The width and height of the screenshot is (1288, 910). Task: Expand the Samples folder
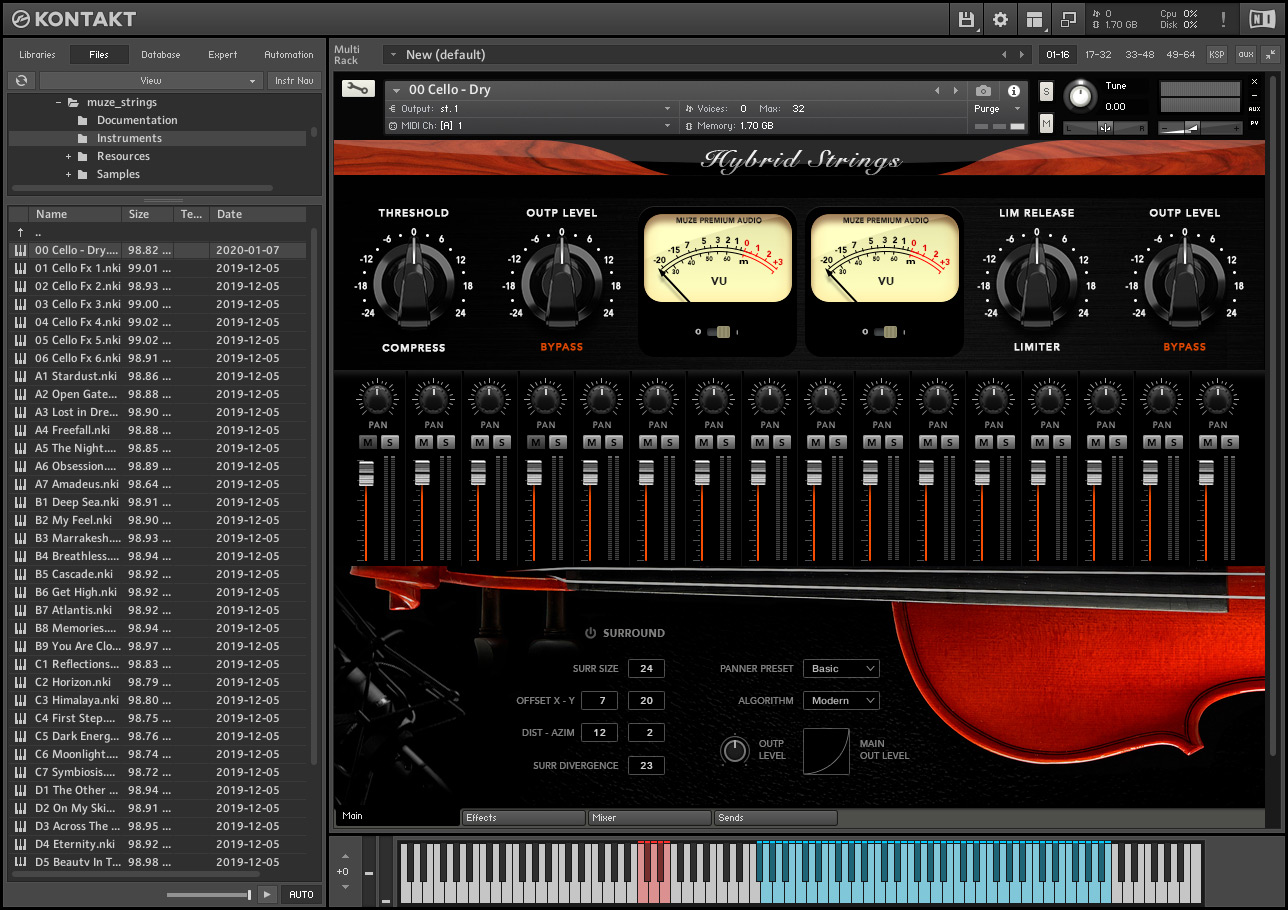pos(69,174)
